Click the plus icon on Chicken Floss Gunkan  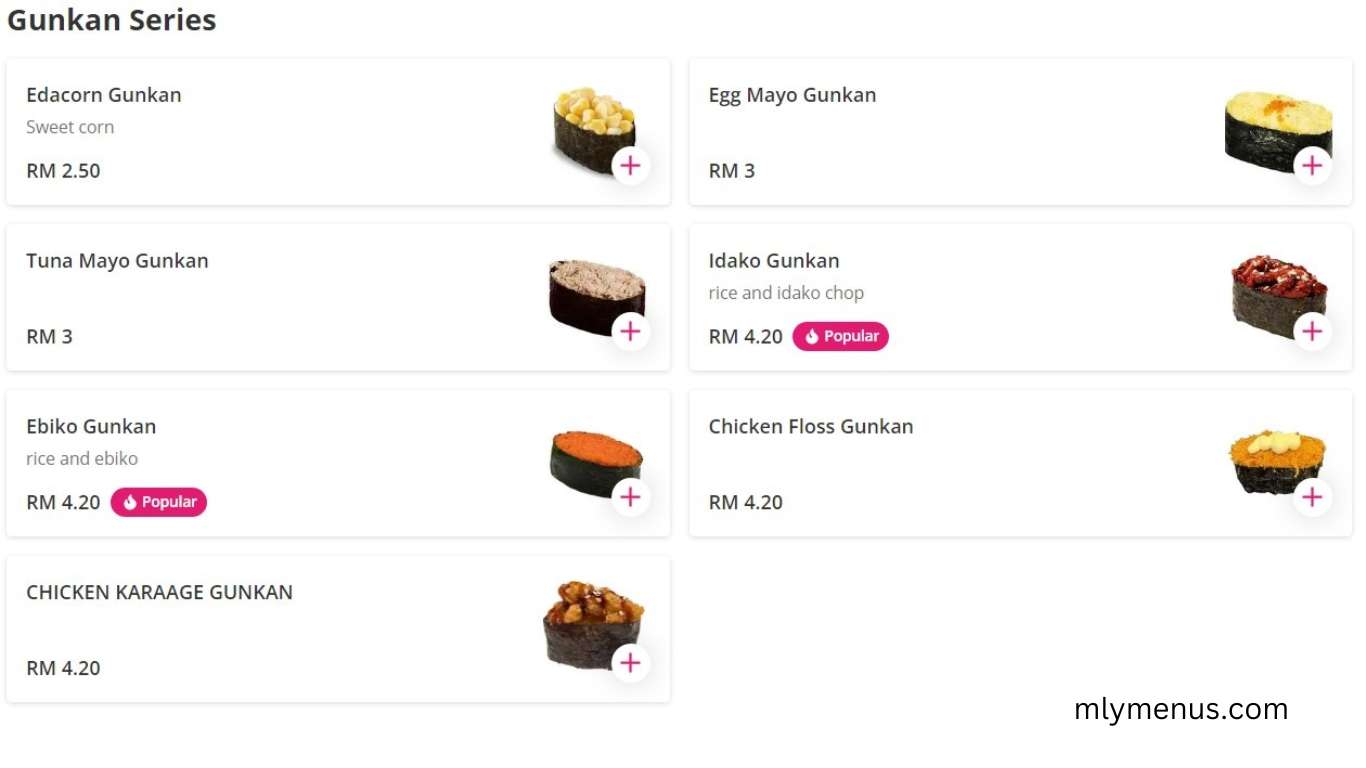pos(1312,497)
